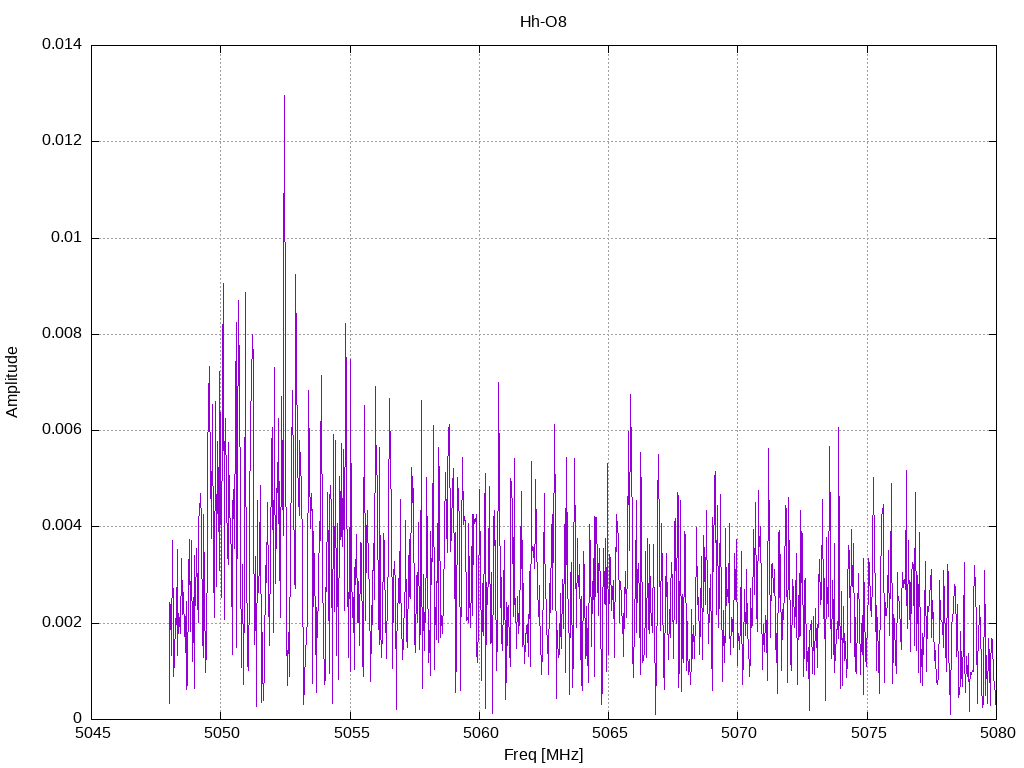Select the 5045 x-axis tick label
This screenshot has height=768, width=1024.
tap(91, 733)
